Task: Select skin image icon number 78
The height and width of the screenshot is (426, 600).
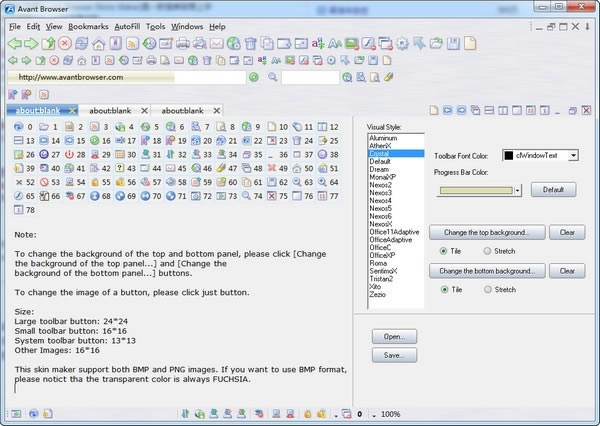Action: (18, 210)
